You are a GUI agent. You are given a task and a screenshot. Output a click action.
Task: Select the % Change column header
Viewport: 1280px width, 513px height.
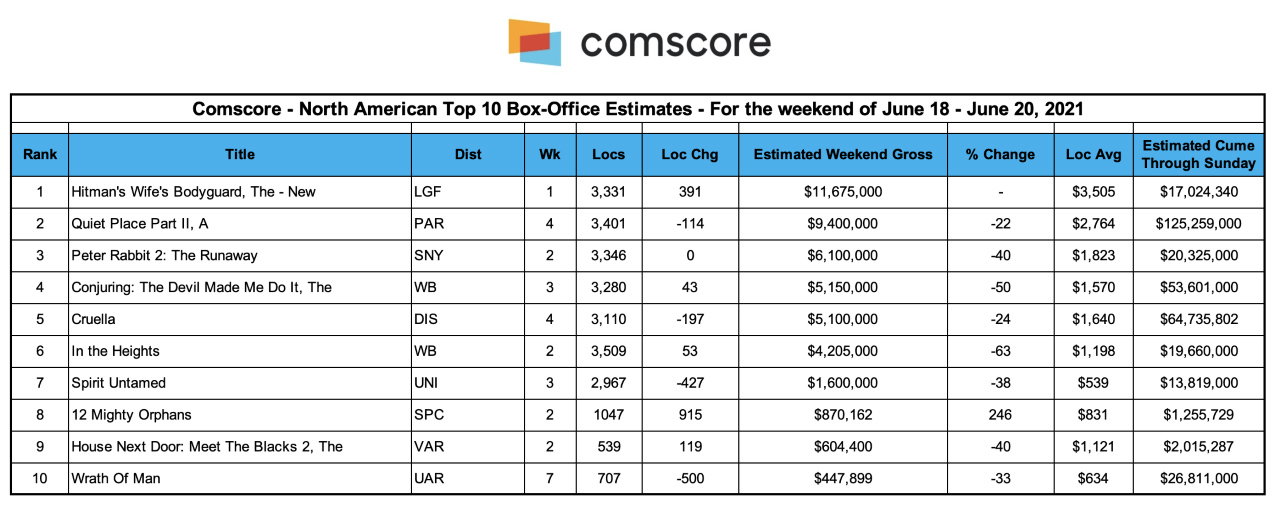[1000, 154]
